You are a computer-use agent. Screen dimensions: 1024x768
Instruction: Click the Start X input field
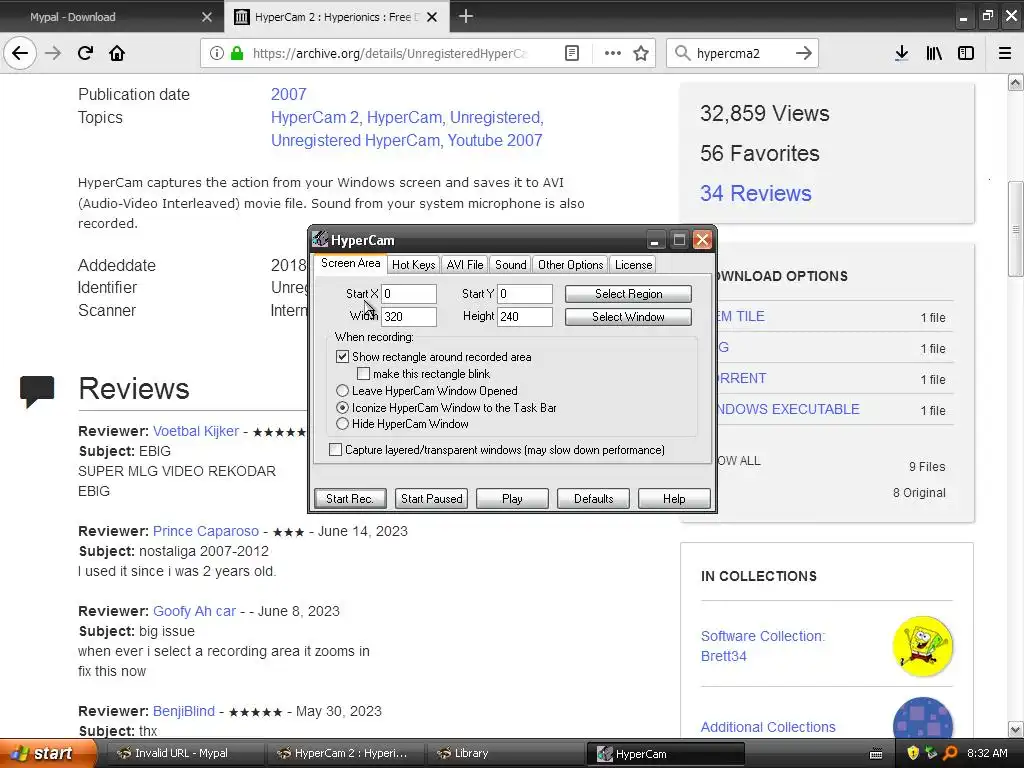[409, 294]
